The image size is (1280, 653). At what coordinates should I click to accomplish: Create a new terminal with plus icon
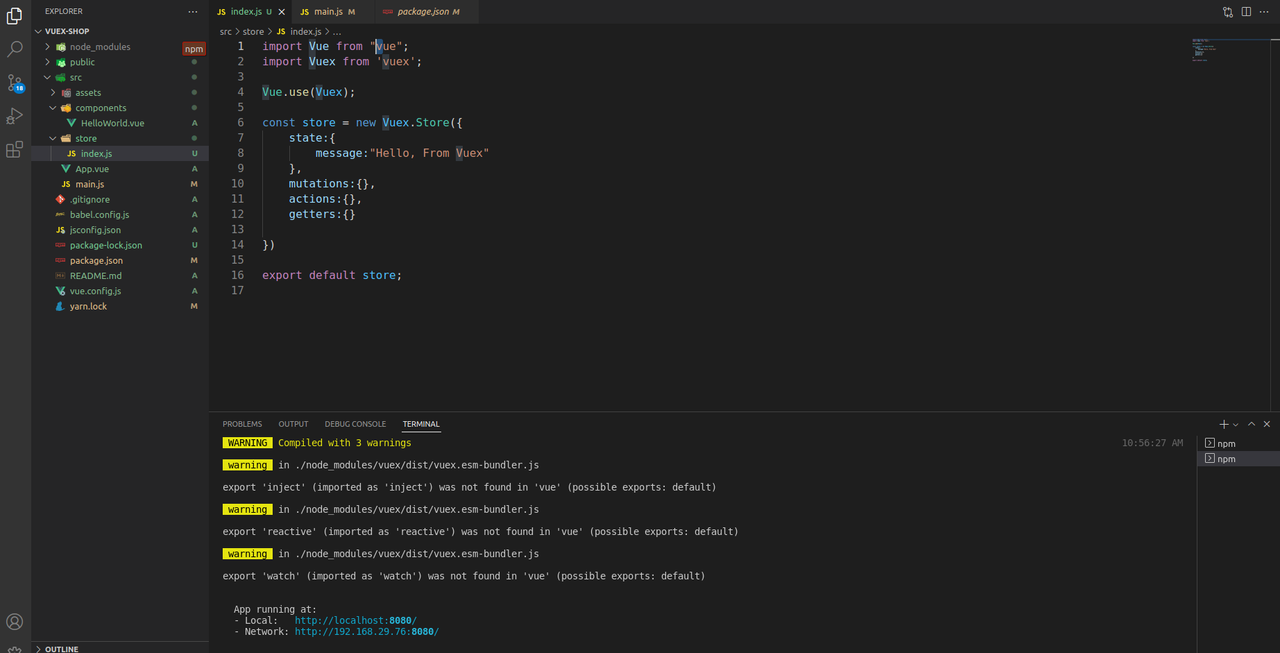(1224, 424)
